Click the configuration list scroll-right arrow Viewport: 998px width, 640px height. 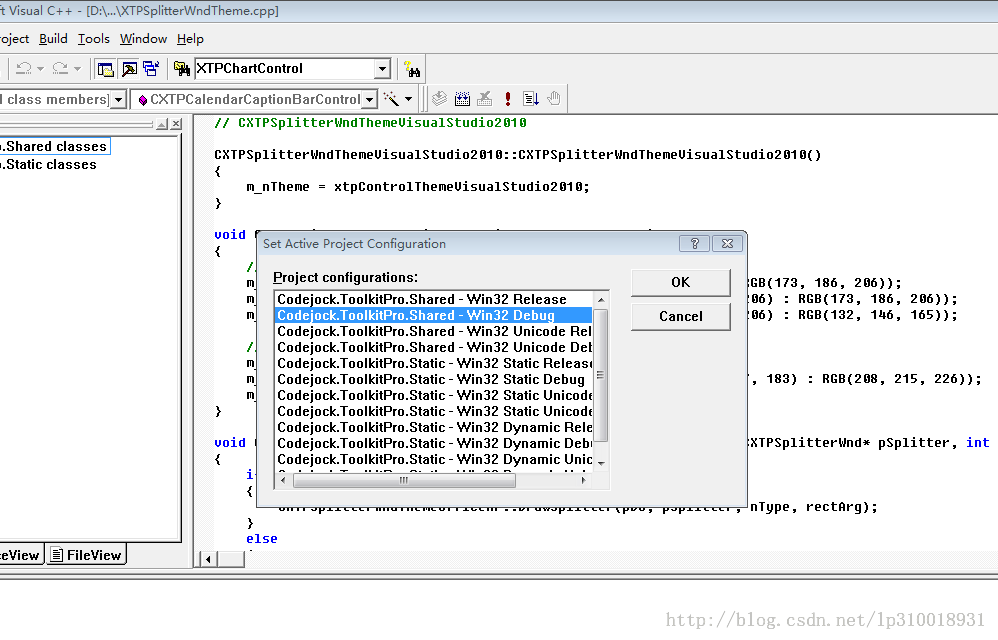point(584,480)
